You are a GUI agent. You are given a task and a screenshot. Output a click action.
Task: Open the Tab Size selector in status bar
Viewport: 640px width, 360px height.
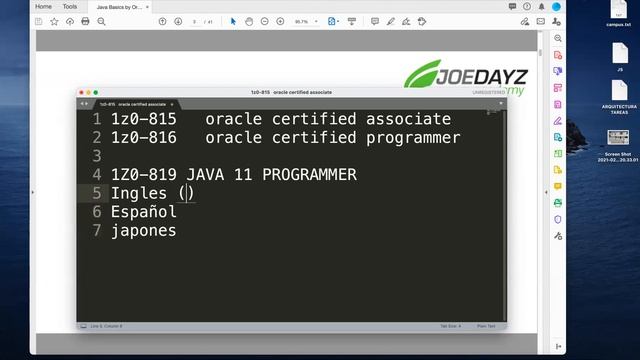click(x=451, y=326)
